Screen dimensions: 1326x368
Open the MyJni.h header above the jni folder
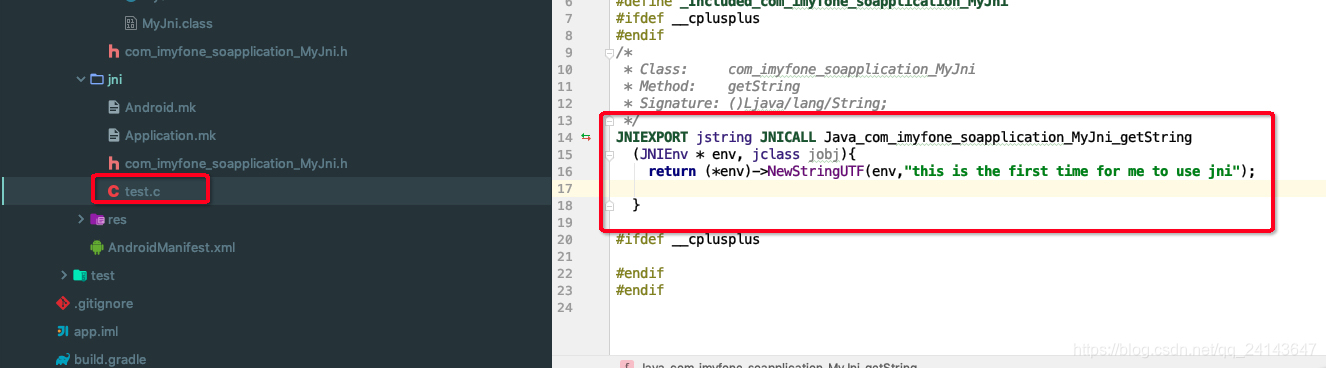tap(236, 51)
